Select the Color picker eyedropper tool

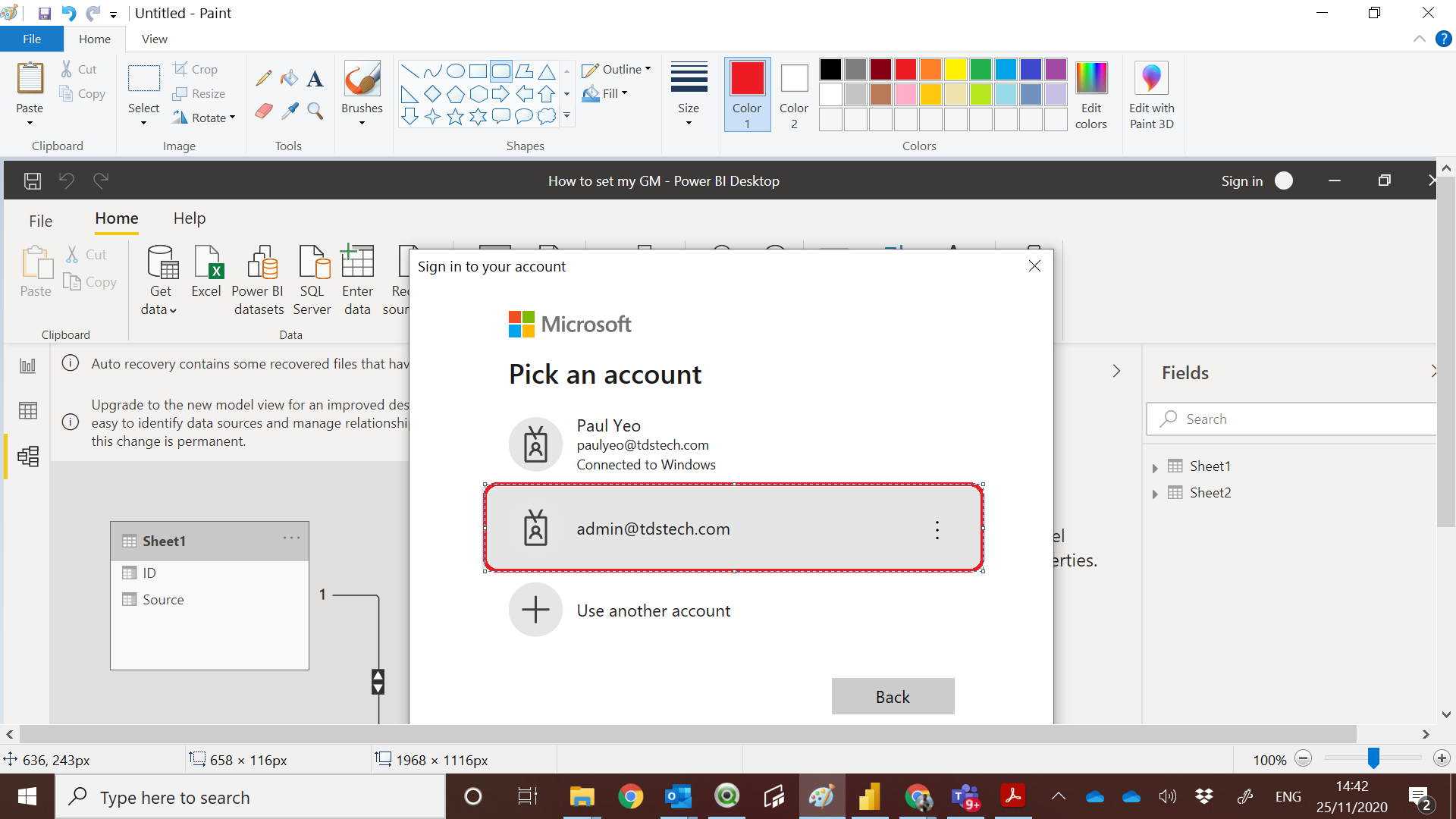pyautogui.click(x=289, y=111)
